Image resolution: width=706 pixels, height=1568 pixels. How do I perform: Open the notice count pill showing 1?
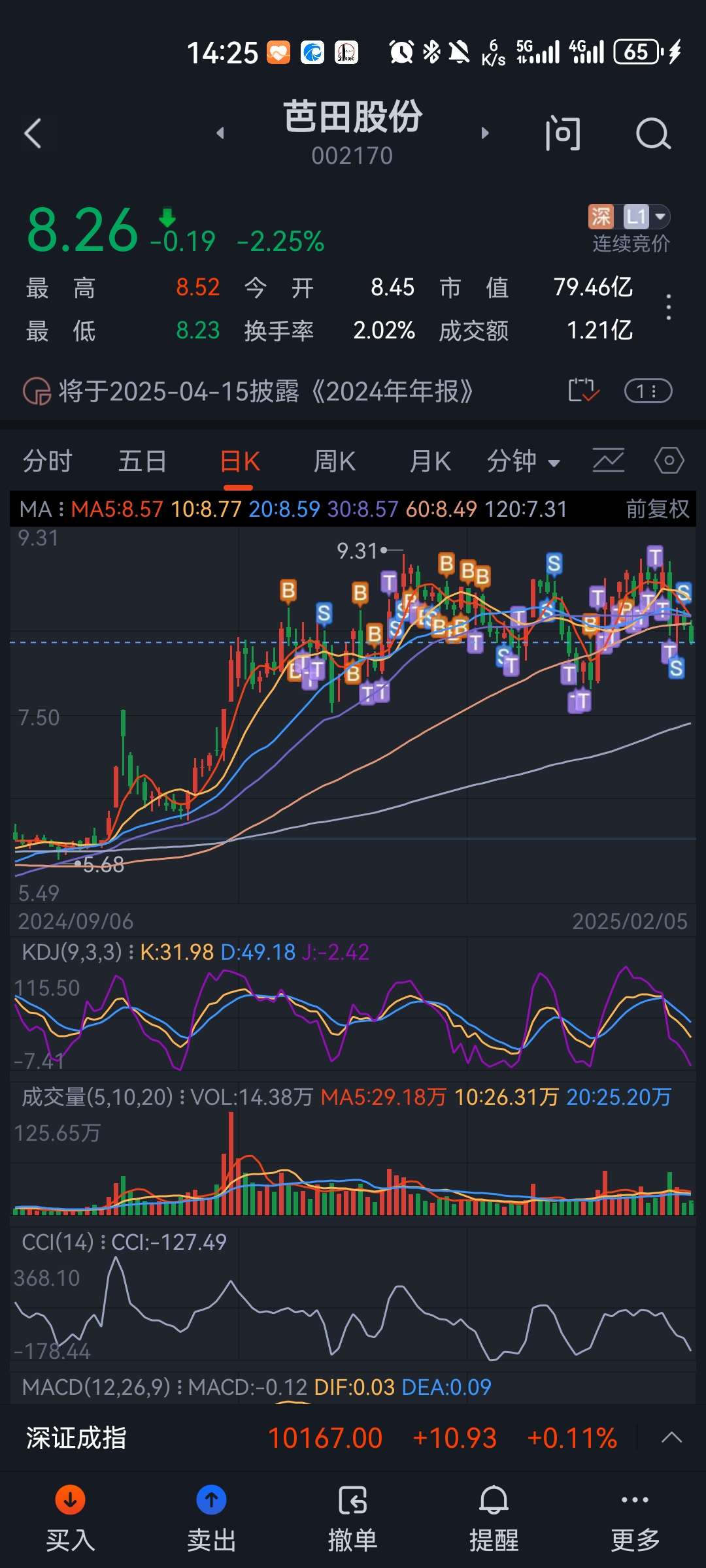click(x=648, y=391)
